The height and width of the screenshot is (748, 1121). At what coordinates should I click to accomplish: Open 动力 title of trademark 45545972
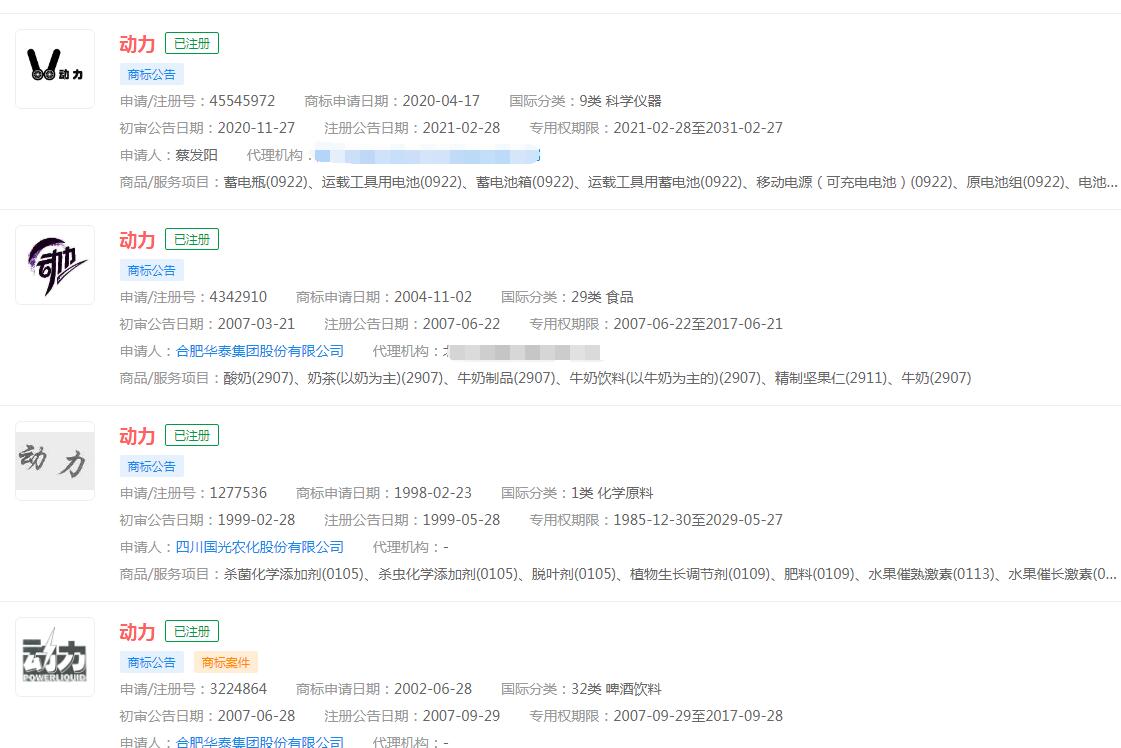pos(137,44)
